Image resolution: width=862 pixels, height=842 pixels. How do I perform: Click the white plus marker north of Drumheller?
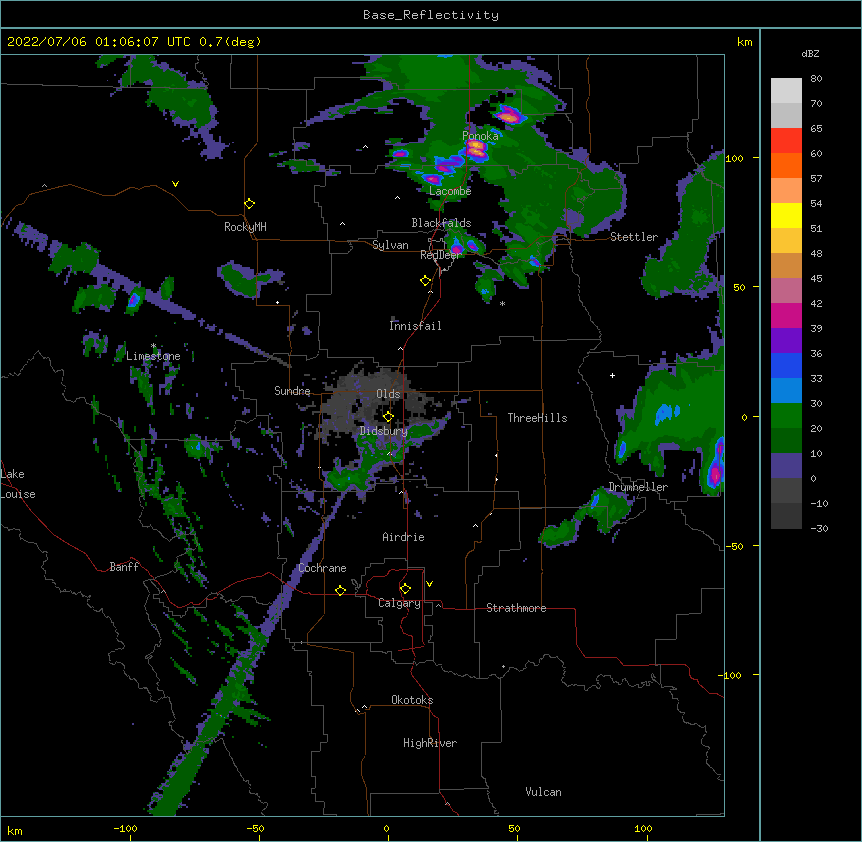pyautogui.click(x=612, y=375)
